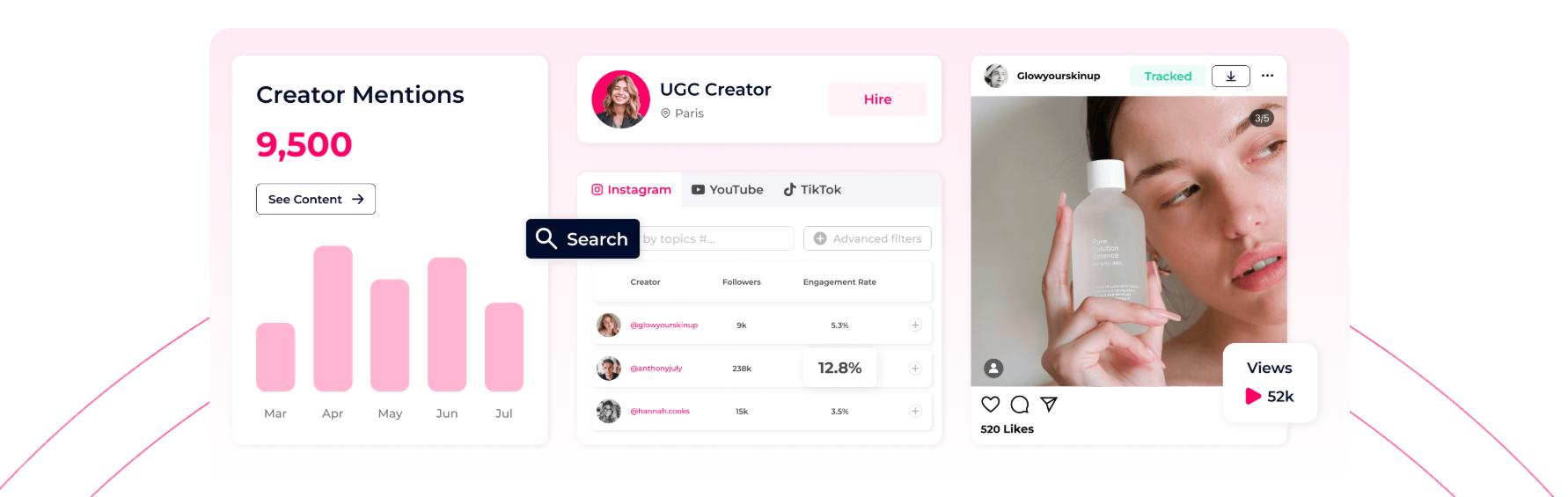
Task: Click the Apr bar in chart
Action: point(333,318)
